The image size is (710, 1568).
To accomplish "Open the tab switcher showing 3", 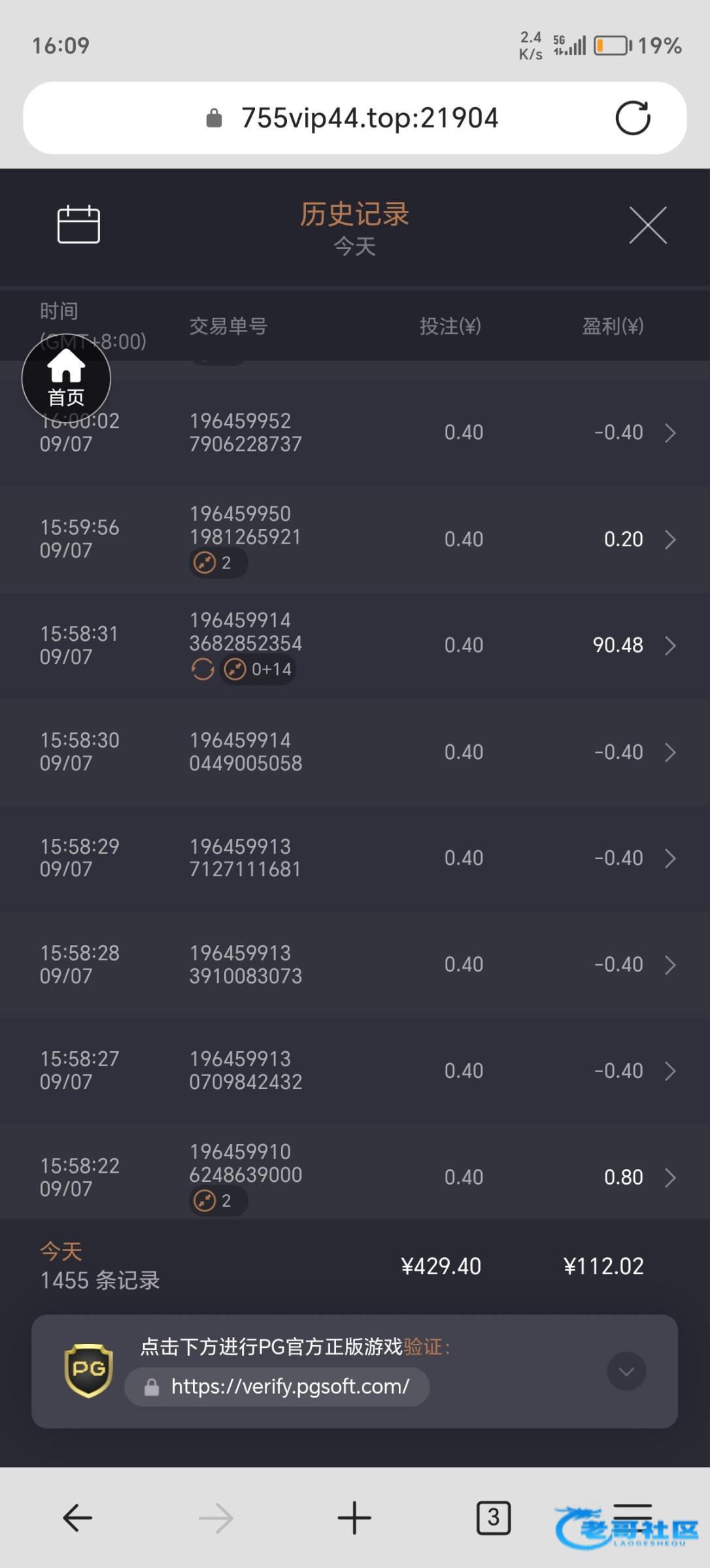I will click(x=493, y=1518).
